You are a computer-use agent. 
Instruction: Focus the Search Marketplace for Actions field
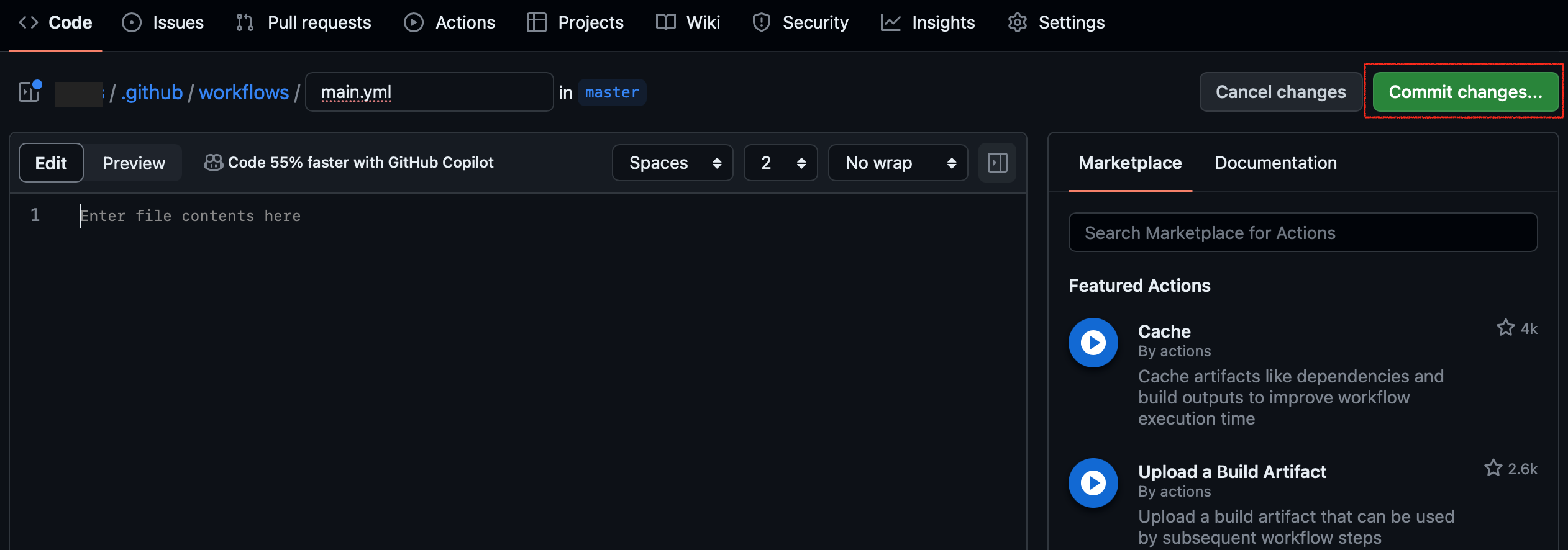(x=1303, y=233)
